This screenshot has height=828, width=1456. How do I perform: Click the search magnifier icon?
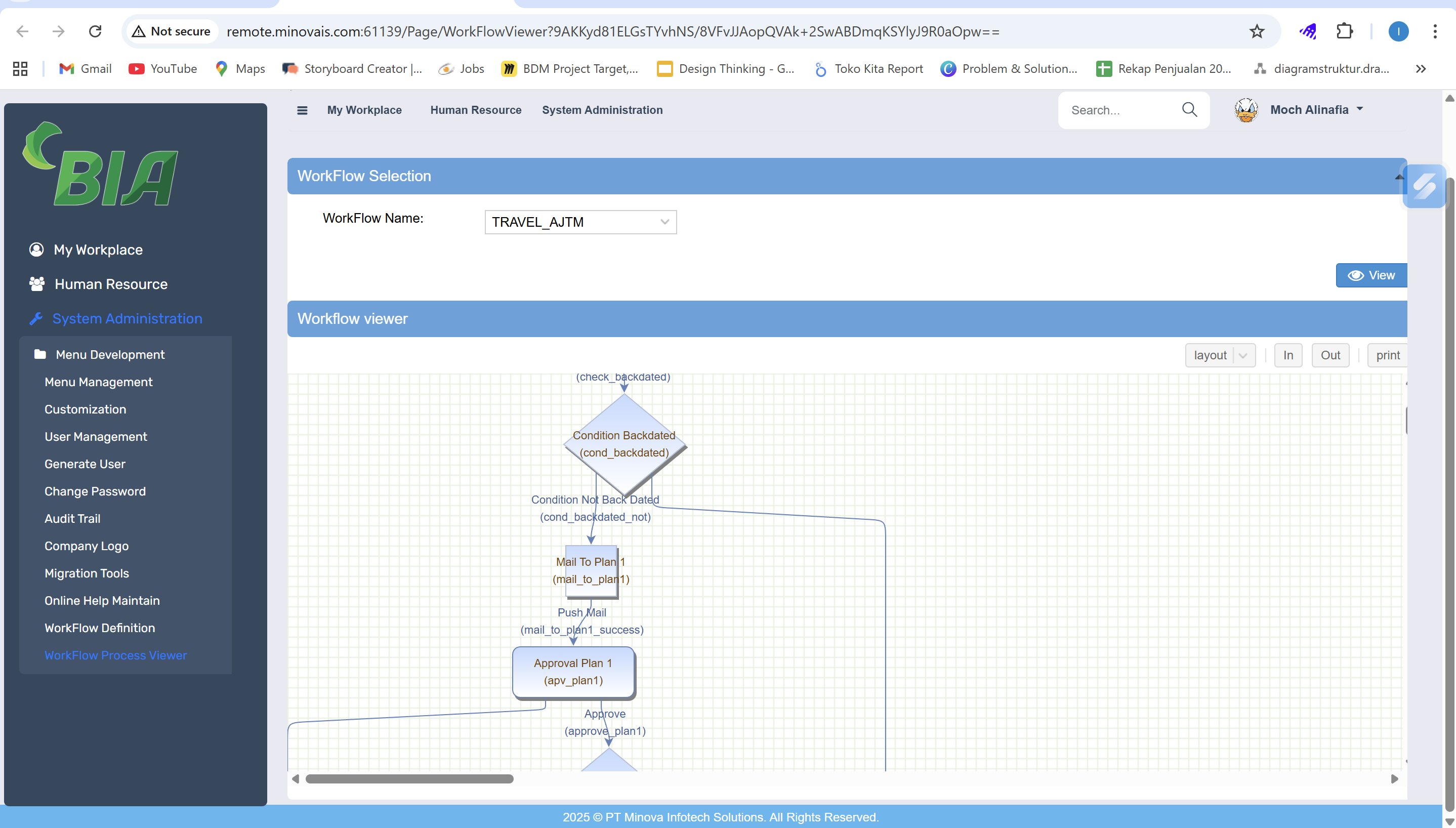[x=1189, y=110]
